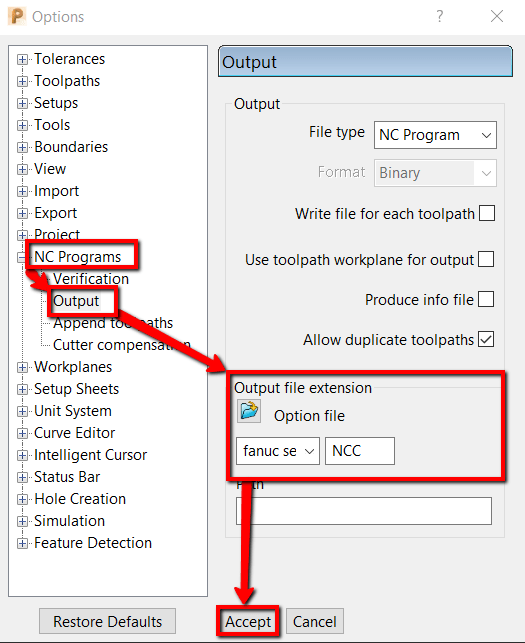
Task: Click the 'Import' tree label
Action: [56, 191]
